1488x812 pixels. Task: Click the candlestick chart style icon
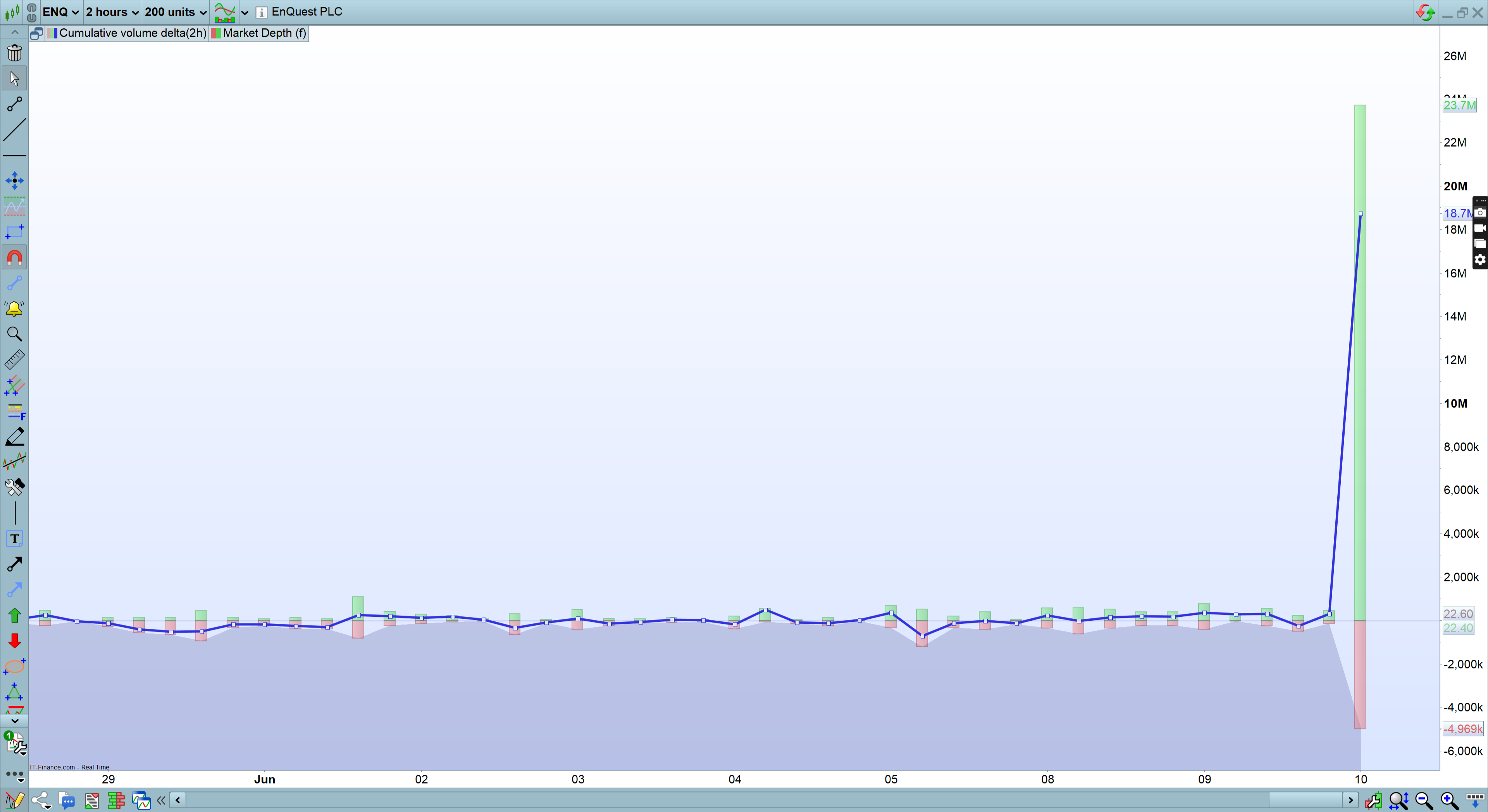(x=12, y=12)
